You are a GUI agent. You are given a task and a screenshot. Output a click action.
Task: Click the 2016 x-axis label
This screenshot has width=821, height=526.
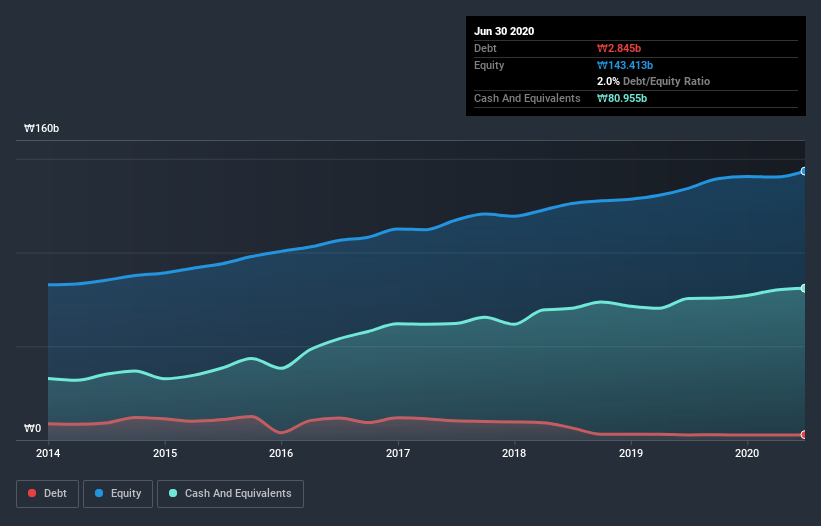point(281,453)
